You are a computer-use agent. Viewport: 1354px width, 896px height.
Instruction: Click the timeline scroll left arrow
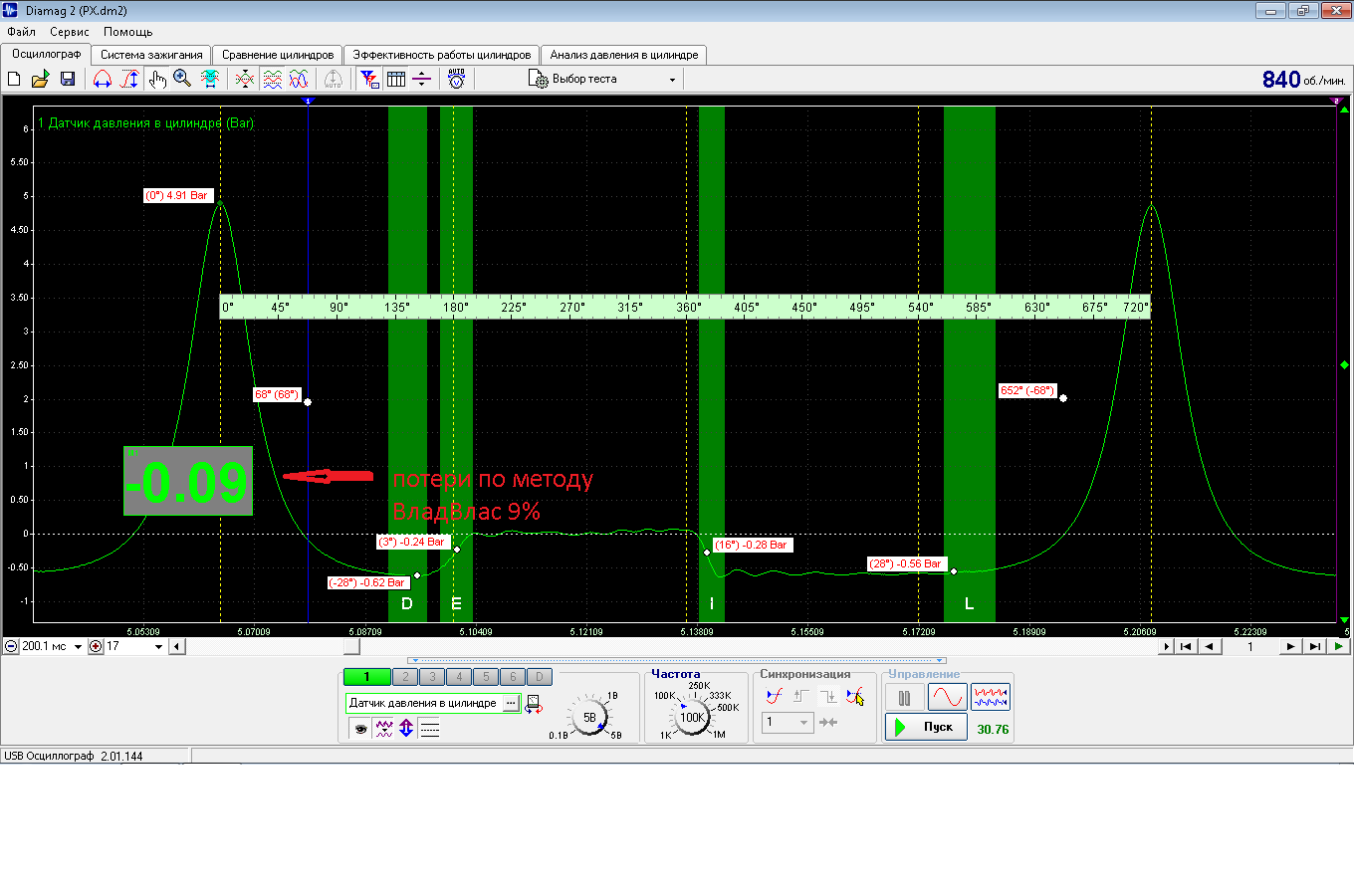[x=176, y=646]
